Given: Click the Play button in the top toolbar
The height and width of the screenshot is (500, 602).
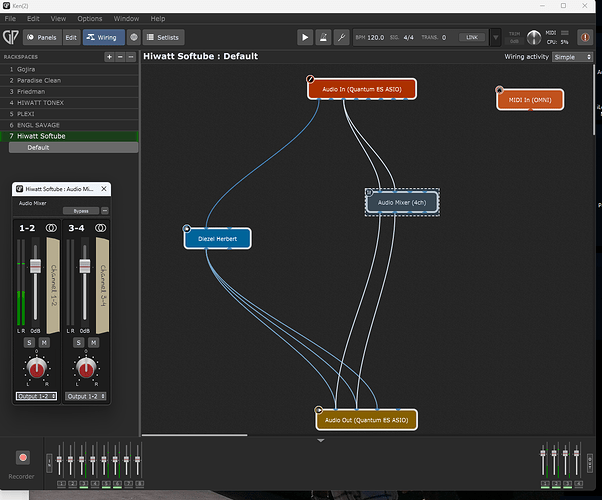Looking at the screenshot, I should pyautogui.click(x=306, y=37).
